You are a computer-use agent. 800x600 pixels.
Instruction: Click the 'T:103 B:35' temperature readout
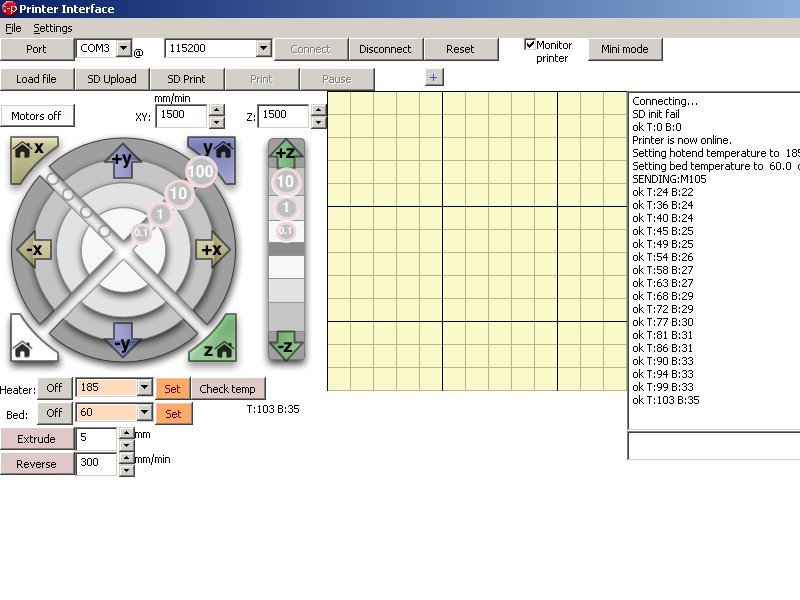pyautogui.click(x=273, y=409)
